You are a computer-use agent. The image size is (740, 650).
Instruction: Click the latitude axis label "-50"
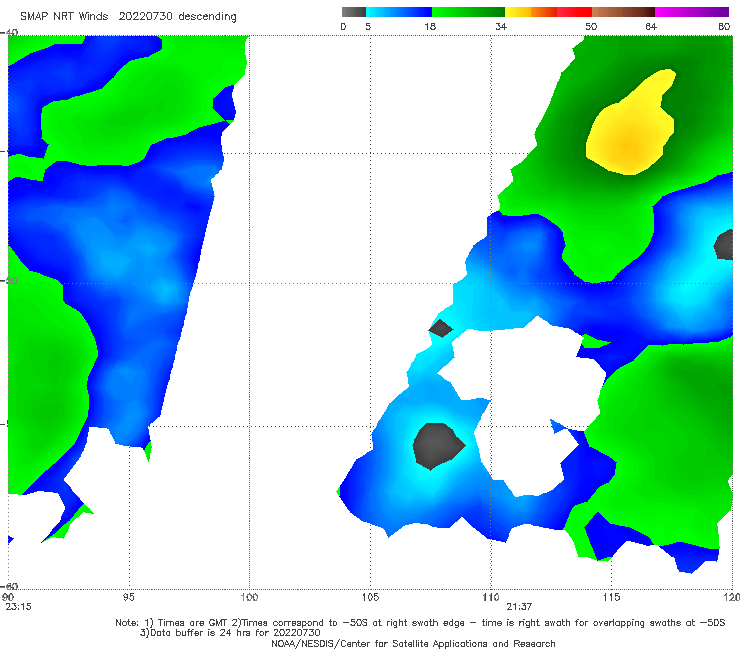tap(9, 280)
